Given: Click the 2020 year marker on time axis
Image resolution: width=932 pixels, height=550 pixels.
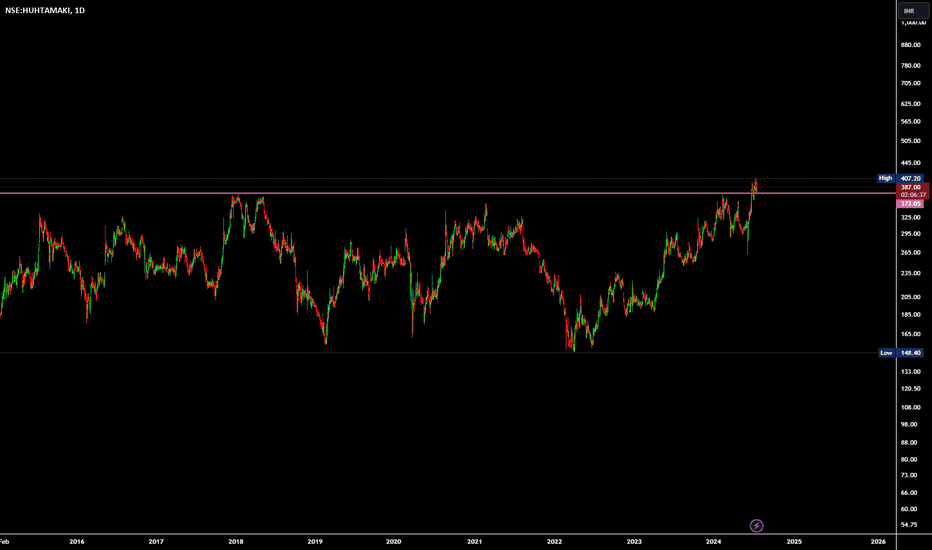Looking at the screenshot, I should click(393, 542).
